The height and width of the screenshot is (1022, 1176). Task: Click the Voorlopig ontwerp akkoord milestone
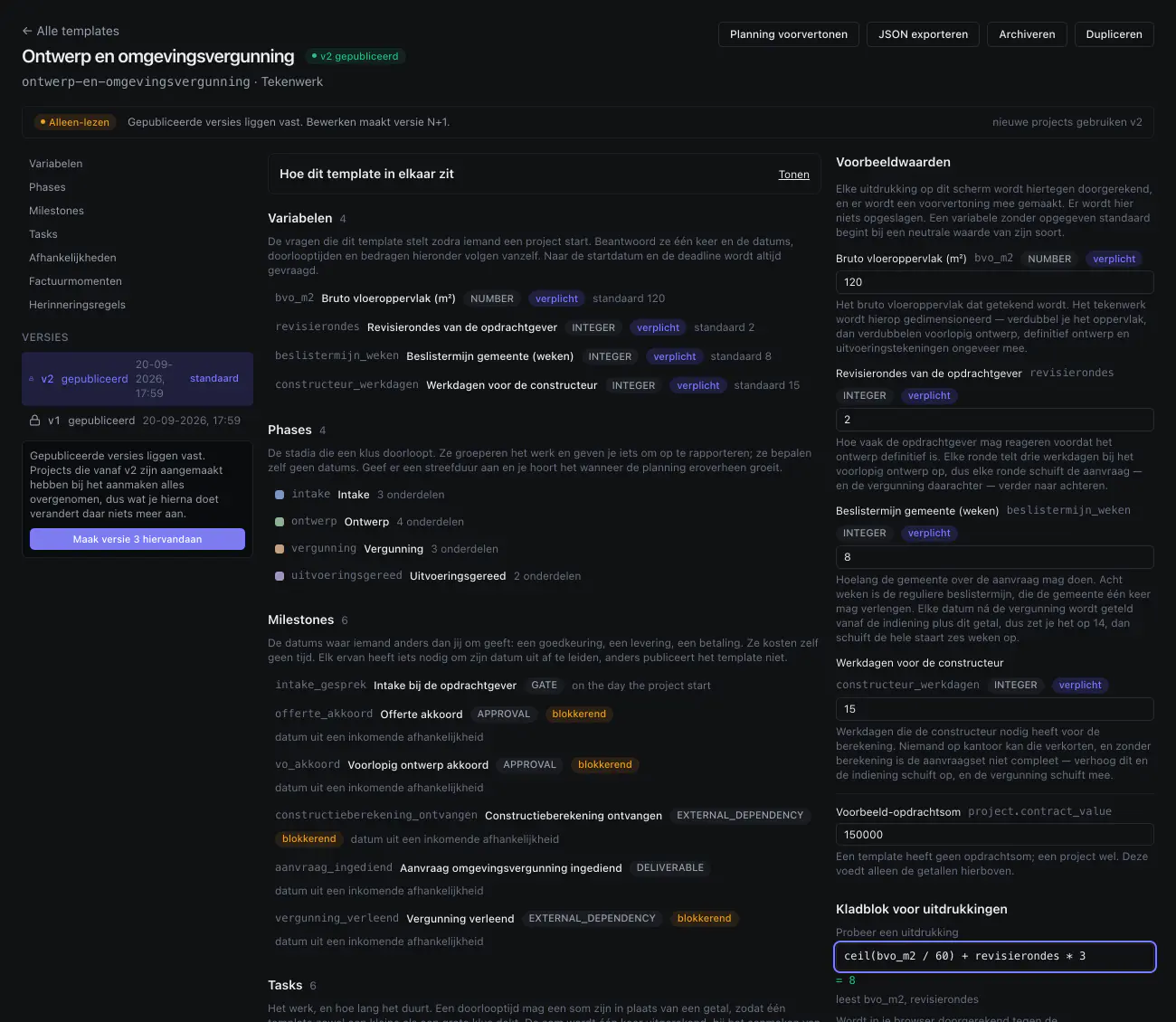click(418, 765)
